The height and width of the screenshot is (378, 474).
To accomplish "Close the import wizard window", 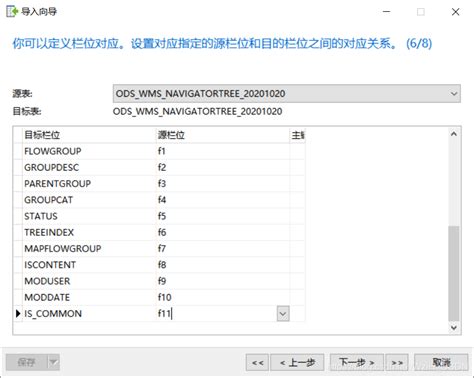I will point(455,12).
